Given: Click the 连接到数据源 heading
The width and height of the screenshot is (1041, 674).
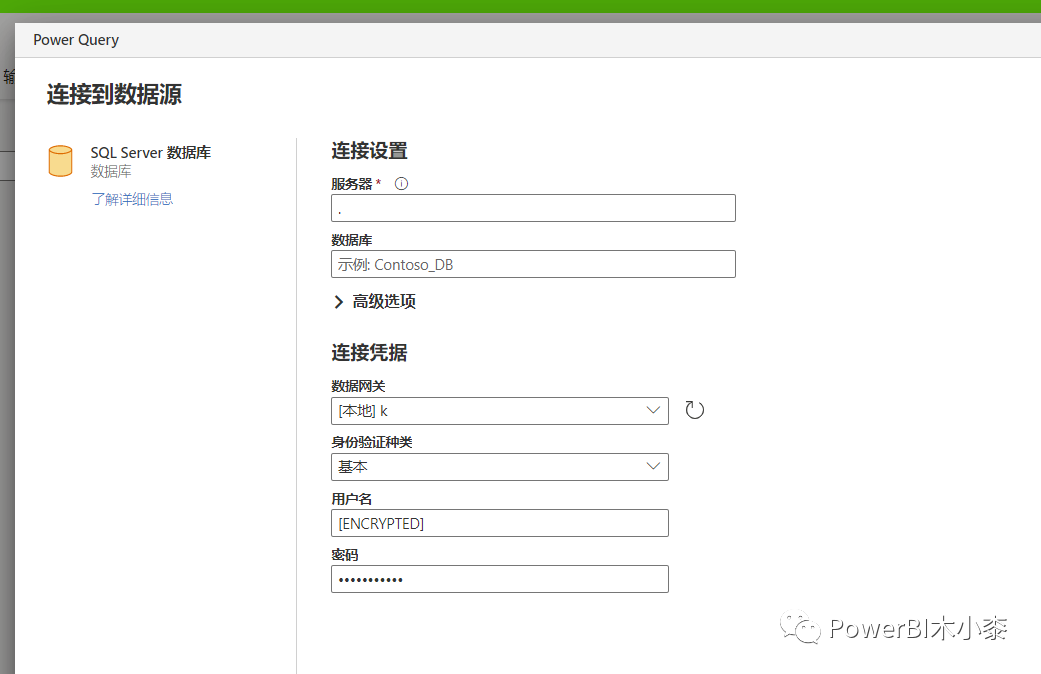Looking at the screenshot, I should coord(114,94).
